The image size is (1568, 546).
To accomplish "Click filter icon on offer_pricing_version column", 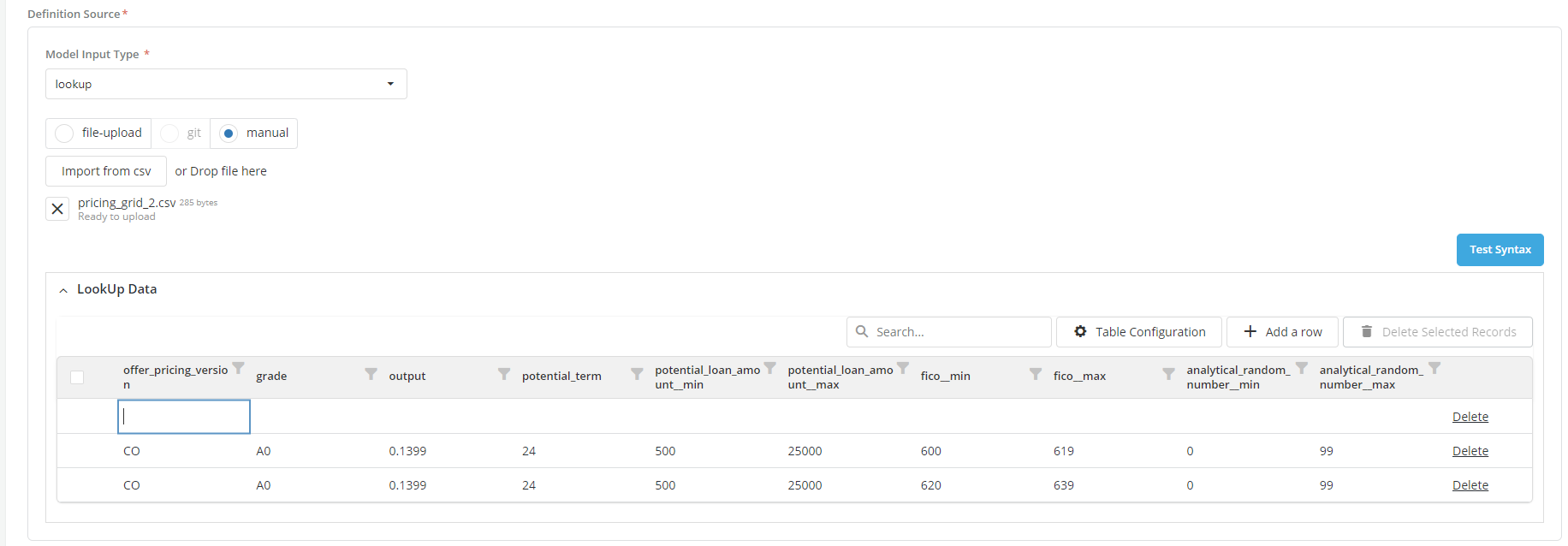I will [239, 368].
